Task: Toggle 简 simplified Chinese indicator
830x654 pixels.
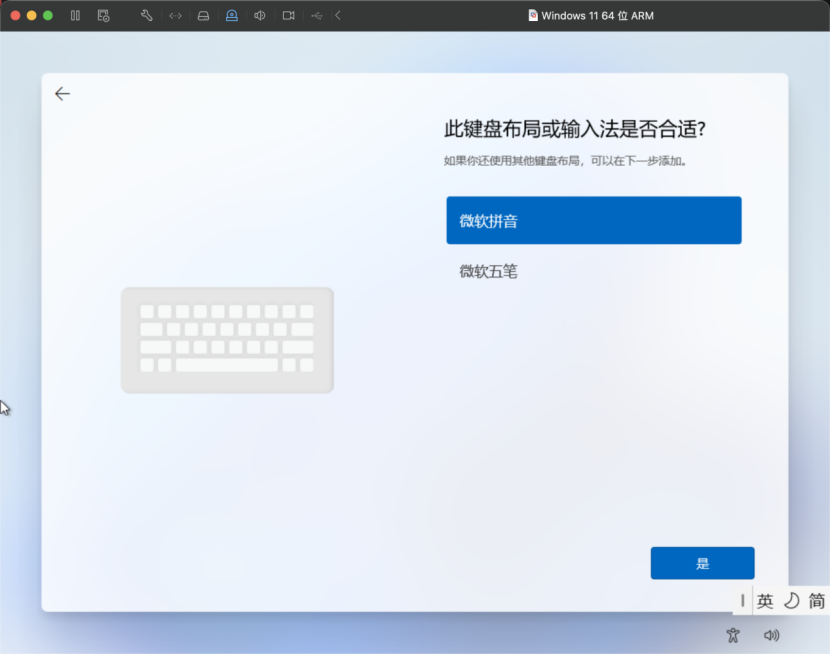Action: 817,601
